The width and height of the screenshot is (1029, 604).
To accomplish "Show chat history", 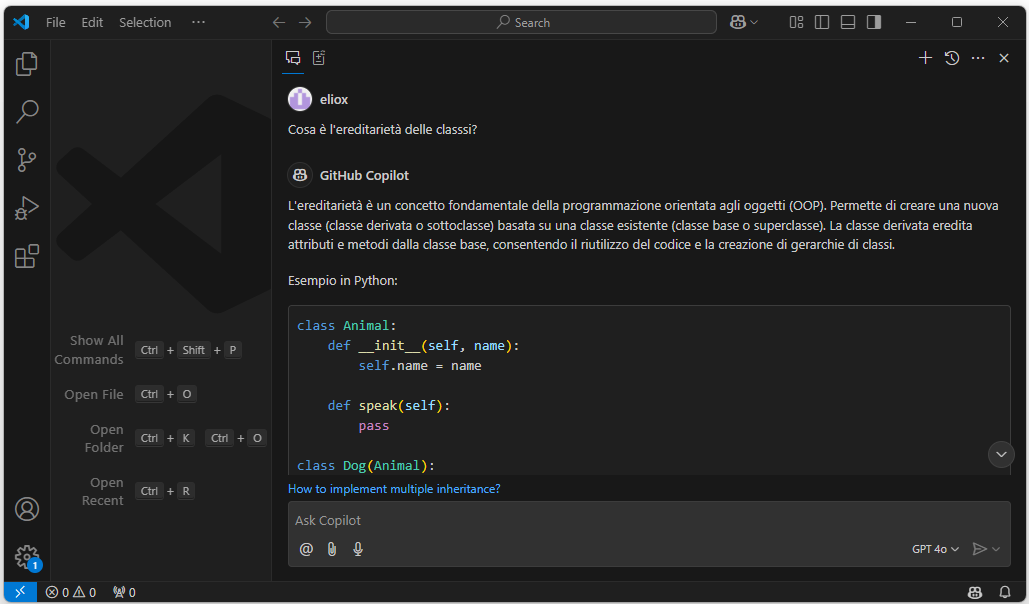I will (952, 58).
